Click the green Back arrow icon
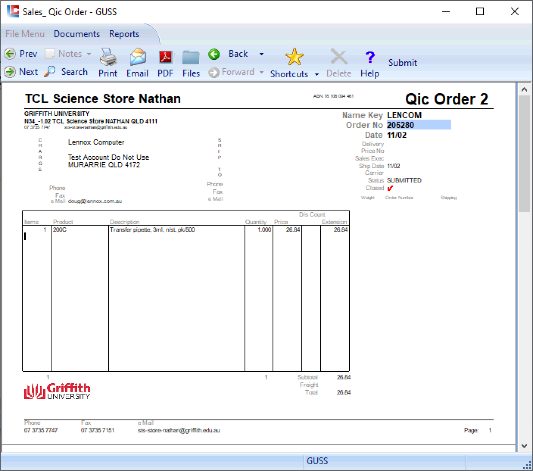The image size is (533, 471). tap(214, 54)
